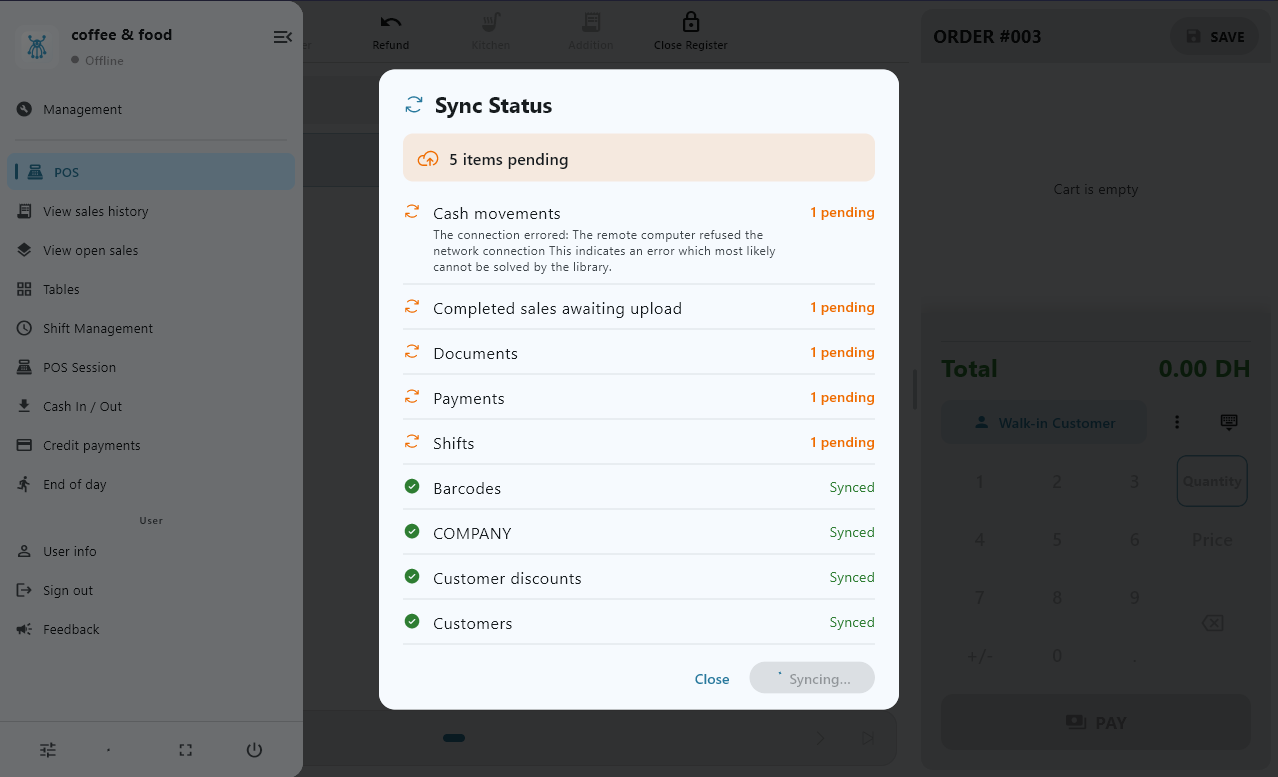The width and height of the screenshot is (1278, 777).
Task: Click the Syncing... button
Action: 812,678
